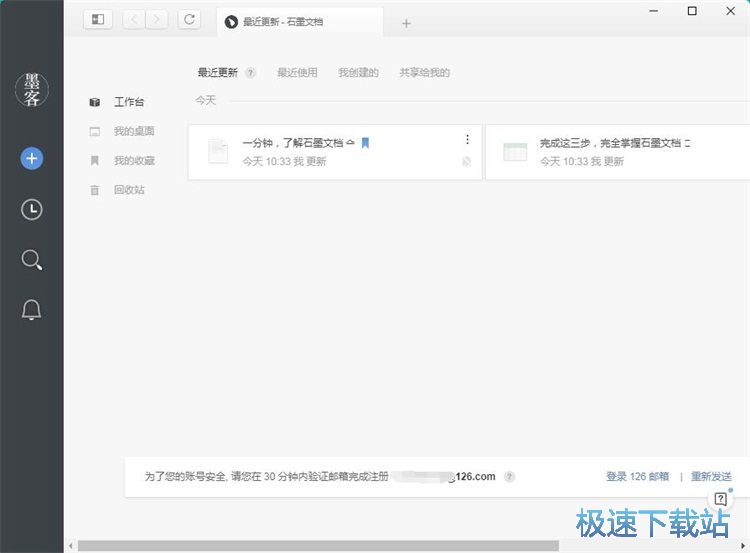The height and width of the screenshot is (553, 750).
Task: Toggle bookmark on 一分钟,了解石墨文档
Action: 366,143
